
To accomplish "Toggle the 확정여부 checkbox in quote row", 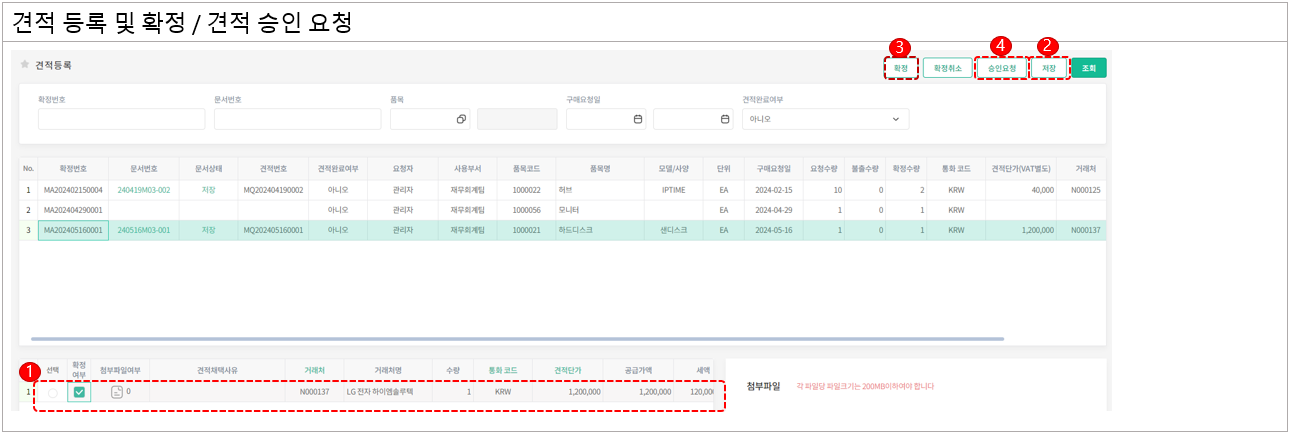I will [x=79, y=392].
